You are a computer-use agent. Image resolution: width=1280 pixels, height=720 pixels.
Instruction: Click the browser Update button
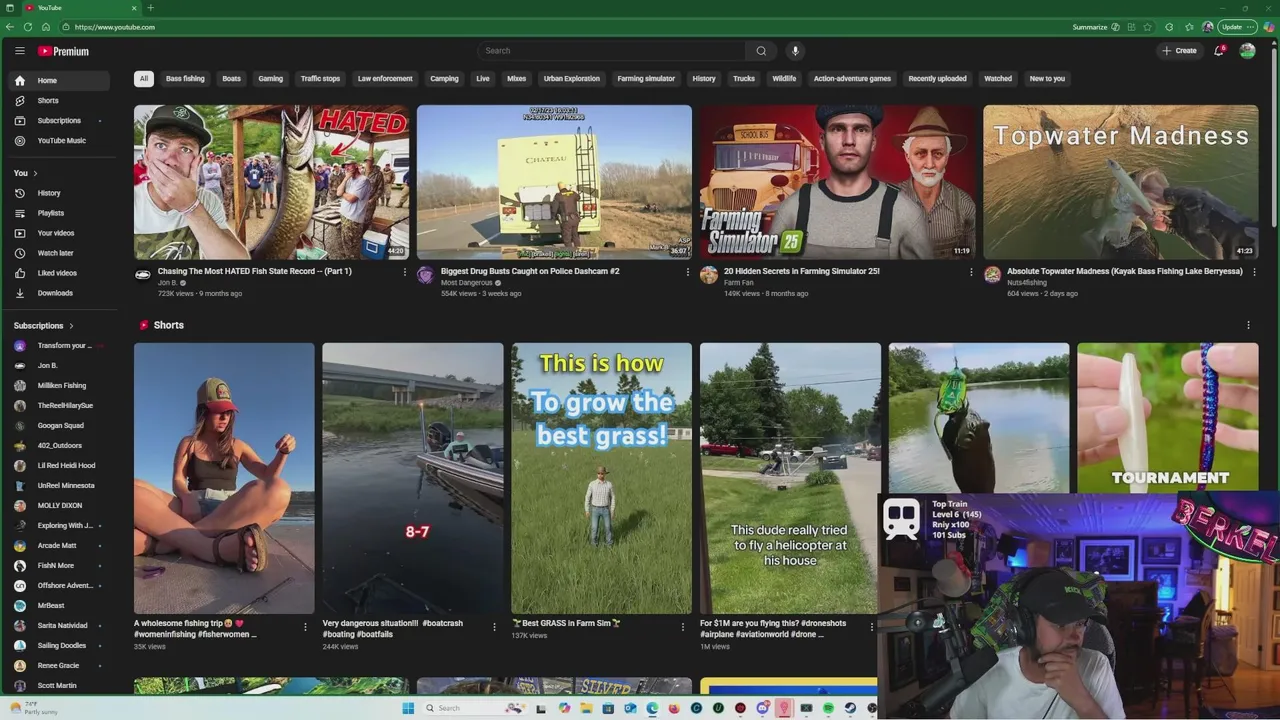(x=1237, y=27)
